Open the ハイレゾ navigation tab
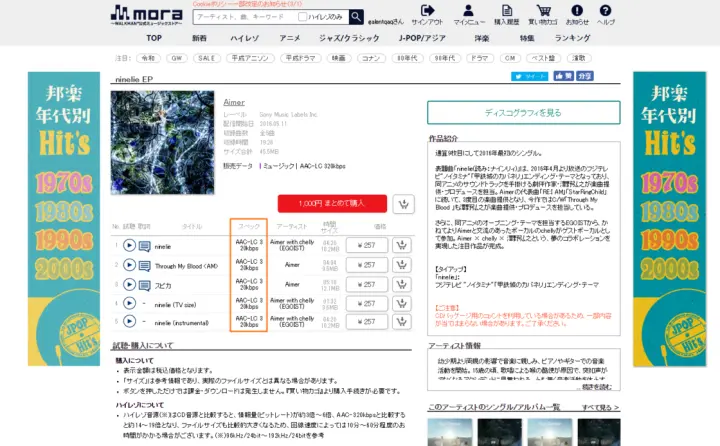Screen dimensions: 720x446 [x=244, y=38]
